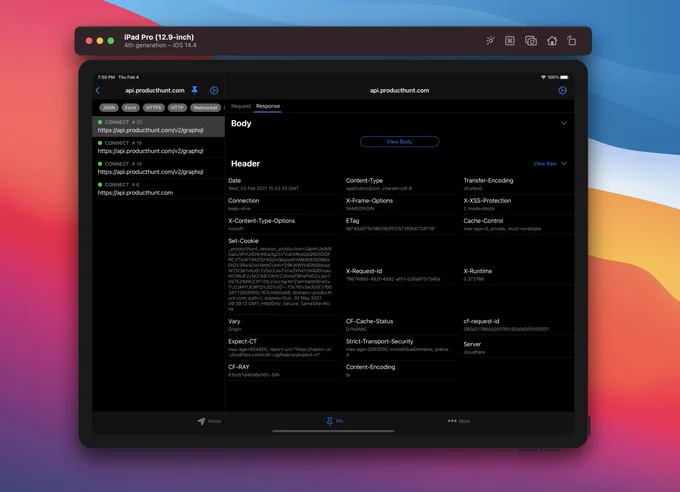The width and height of the screenshot is (680, 492).
Task: Open the Pin tab in bottom bar
Action: [334, 421]
